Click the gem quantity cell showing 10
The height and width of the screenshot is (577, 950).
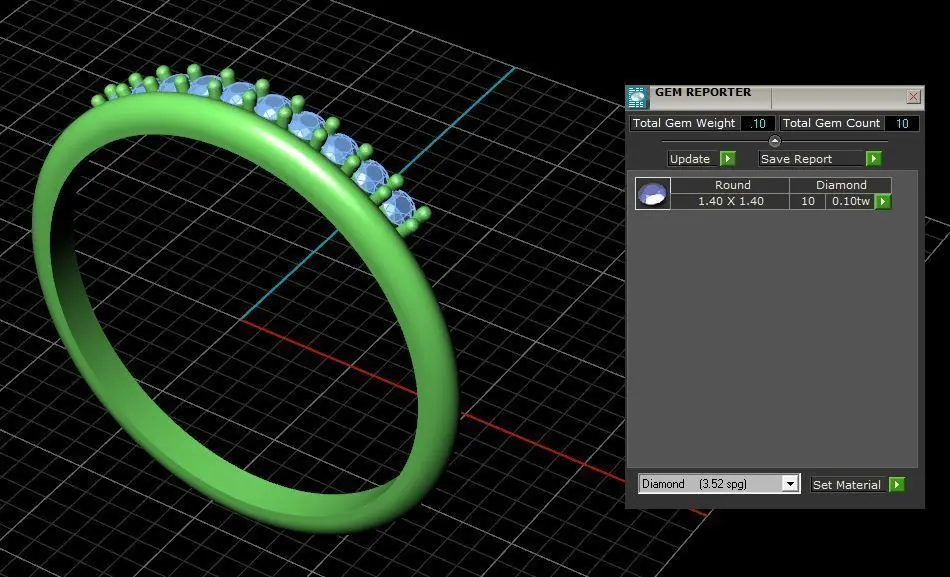[808, 201]
